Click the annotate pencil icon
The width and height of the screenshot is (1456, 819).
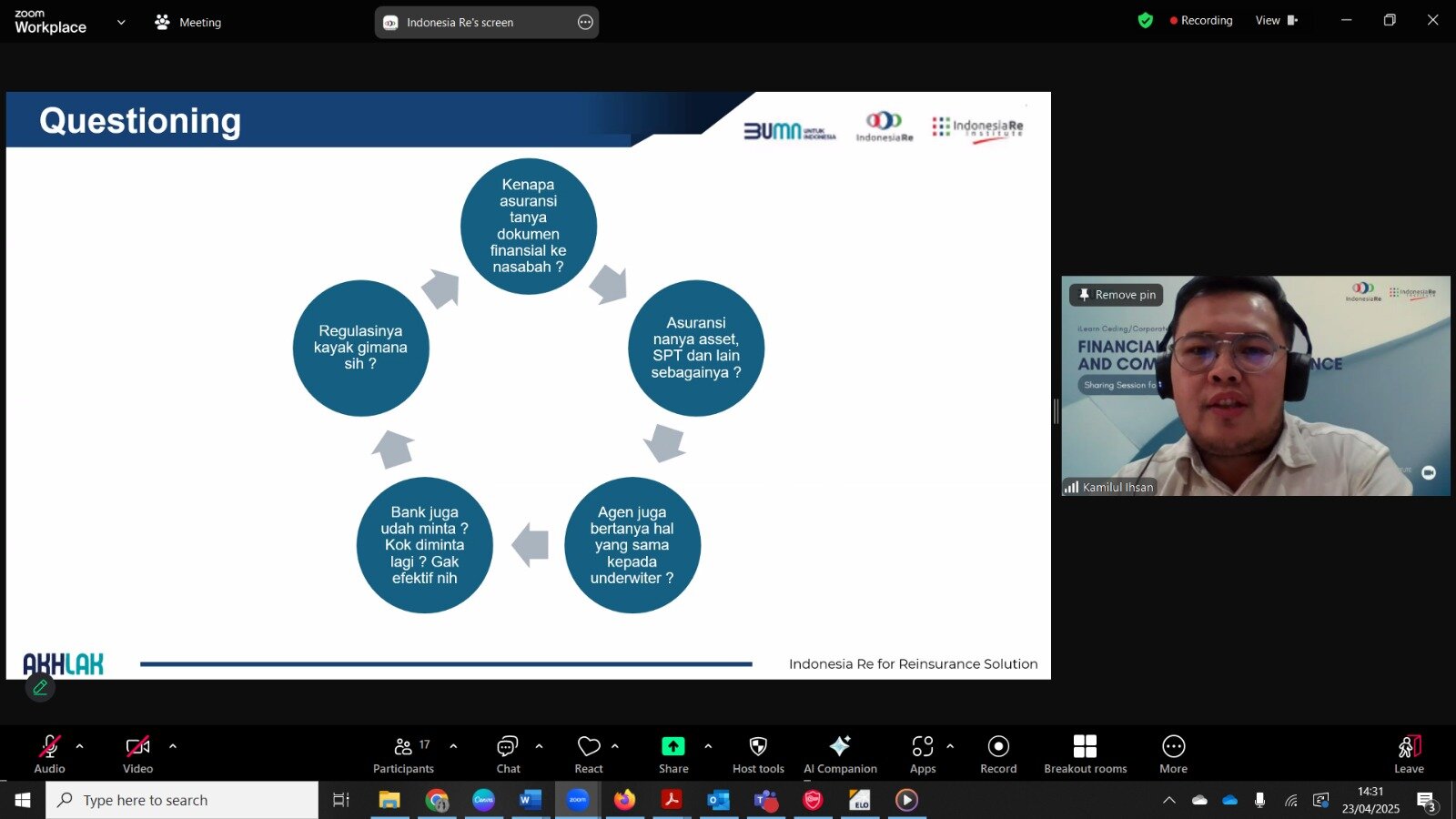tap(40, 688)
